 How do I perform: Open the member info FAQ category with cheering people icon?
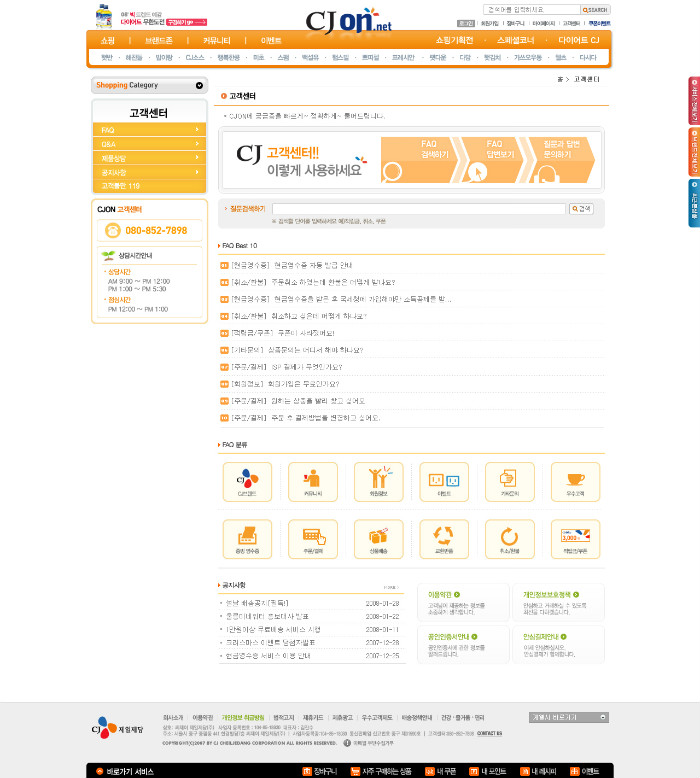coord(379,482)
